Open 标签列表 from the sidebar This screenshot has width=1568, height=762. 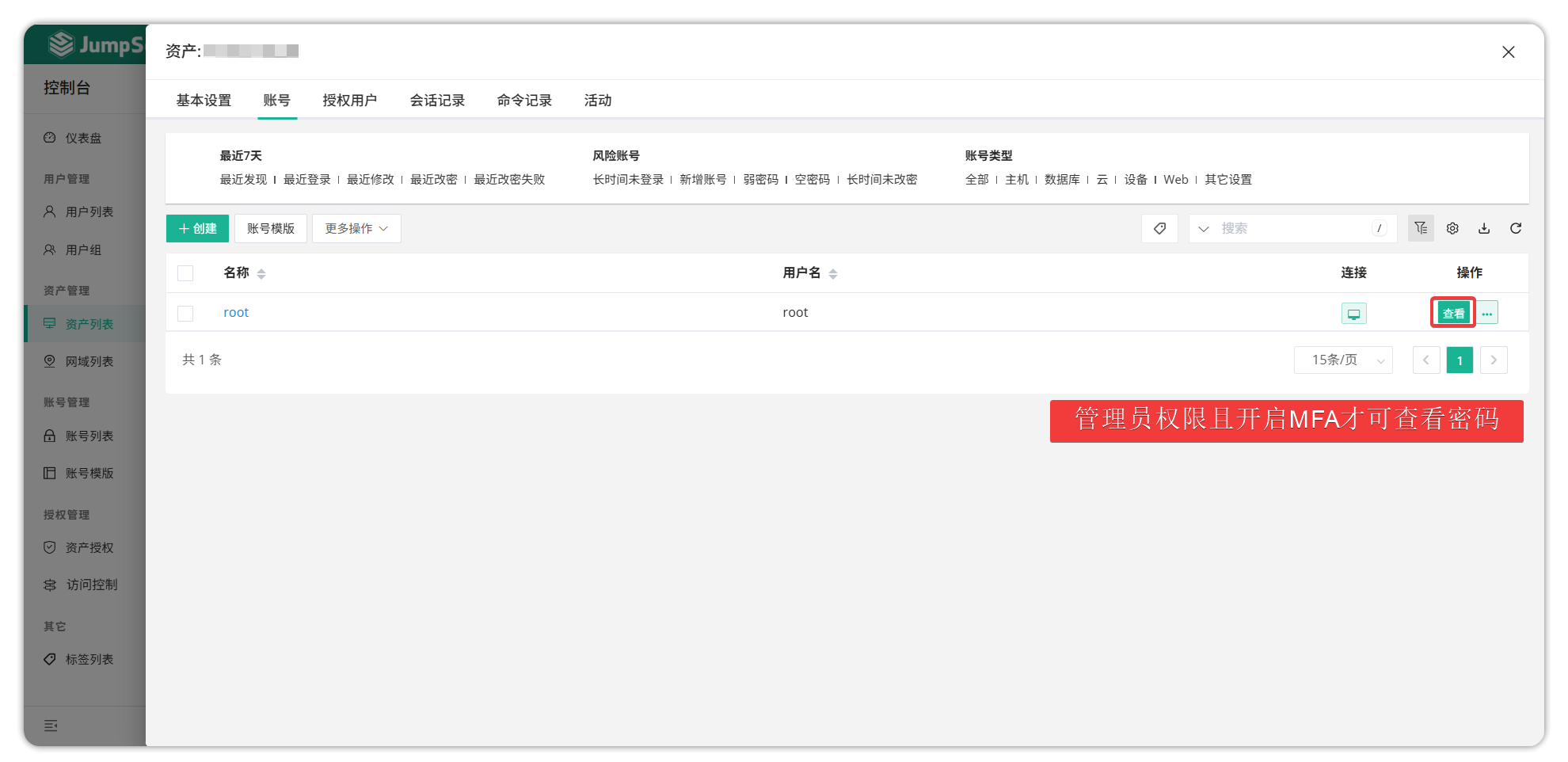click(89, 659)
